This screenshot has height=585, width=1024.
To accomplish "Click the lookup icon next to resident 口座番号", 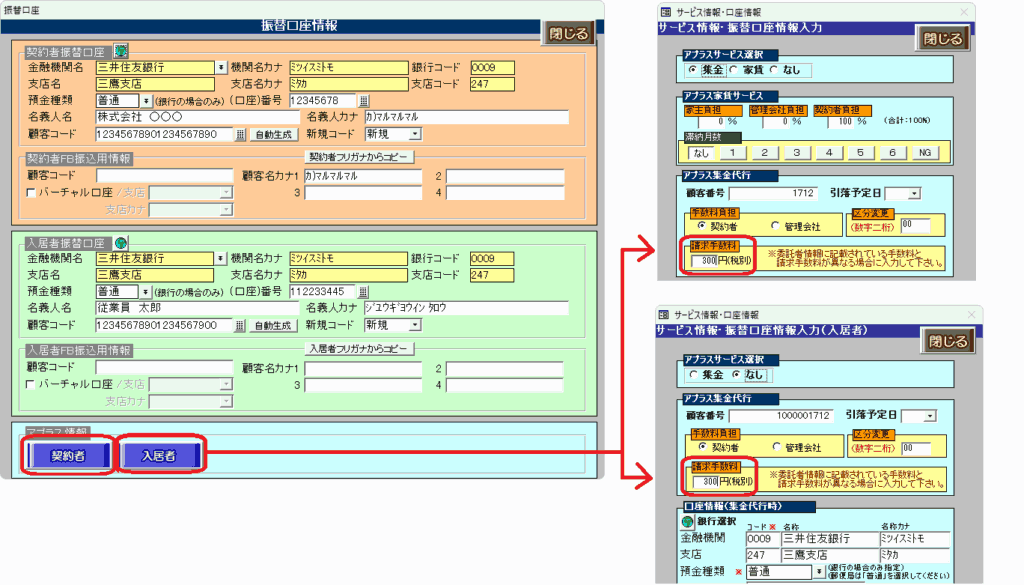I will (x=364, y=292).
